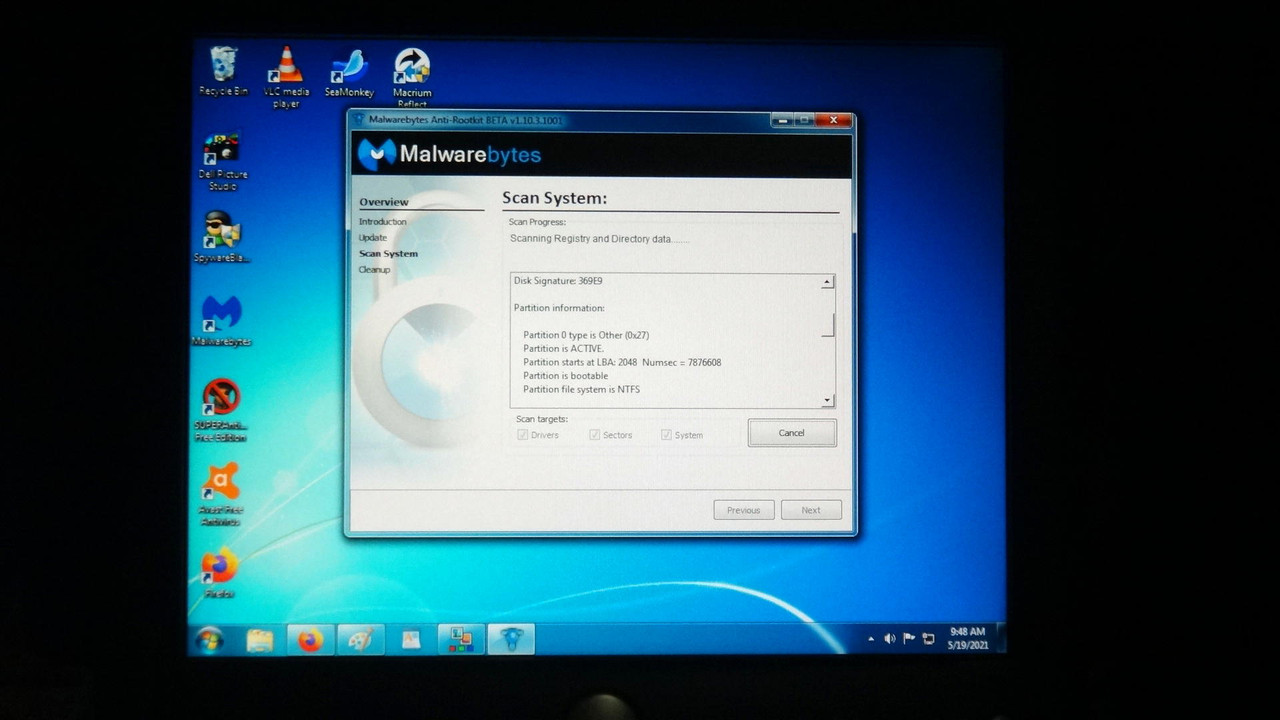The width and height of the screenshot is (1280, 720).
Task: Click the 'Partition information:' log line
Action: (x=559, y=308)
